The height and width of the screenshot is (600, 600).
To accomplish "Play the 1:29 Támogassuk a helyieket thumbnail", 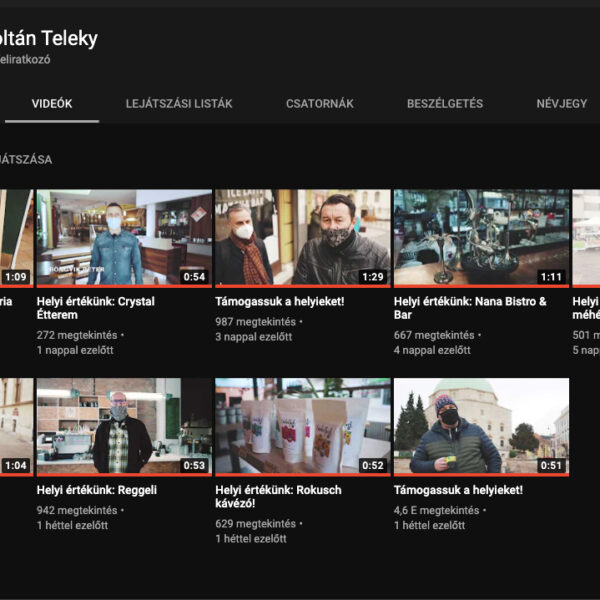I will [303, 238].
